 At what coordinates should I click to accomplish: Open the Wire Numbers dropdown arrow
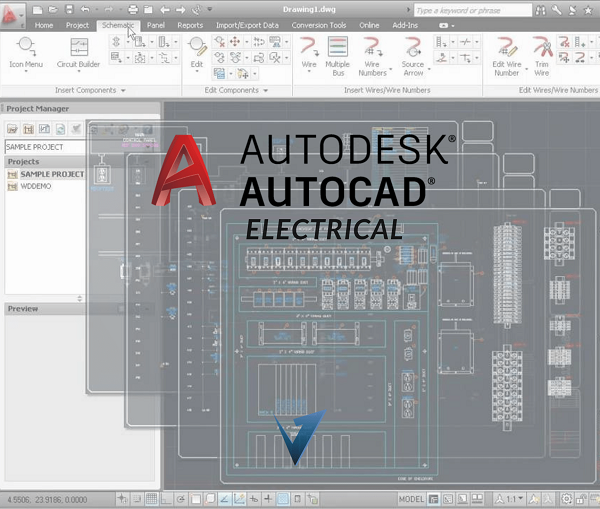click(x=391, y=69)
